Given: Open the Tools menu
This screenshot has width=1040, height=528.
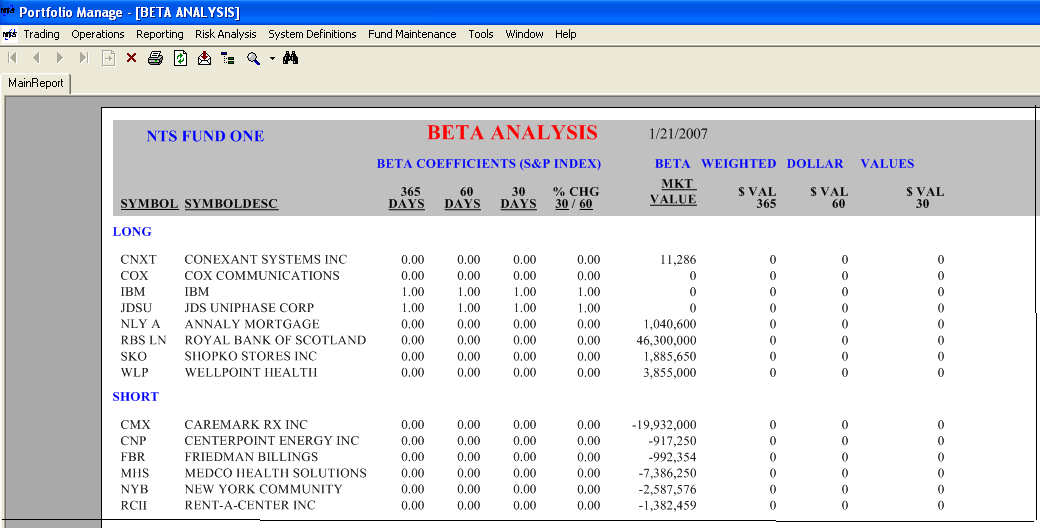Looking at the screenshot, I should pyautogui.click(x=481, y=34).
